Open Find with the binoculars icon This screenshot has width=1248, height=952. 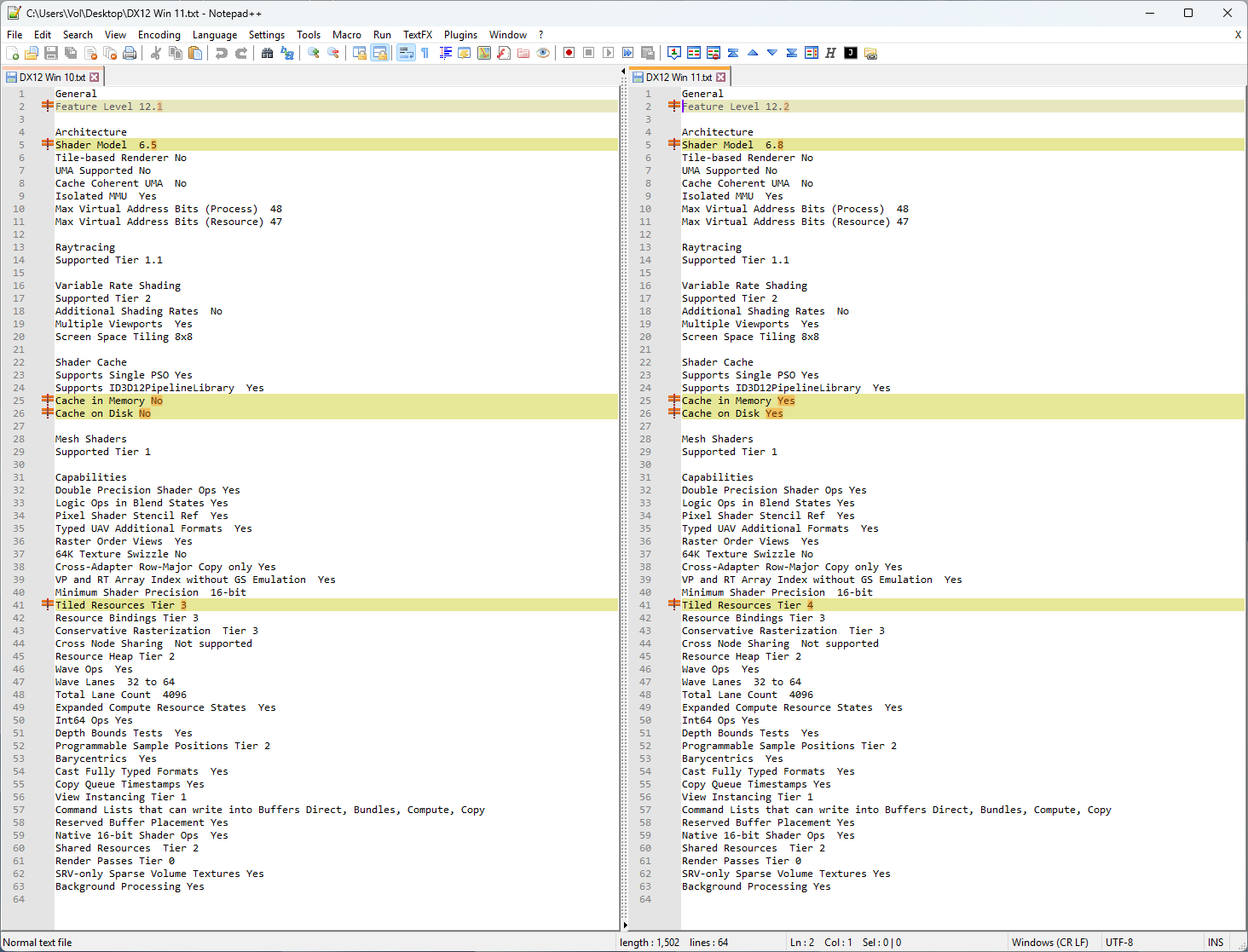268,53
